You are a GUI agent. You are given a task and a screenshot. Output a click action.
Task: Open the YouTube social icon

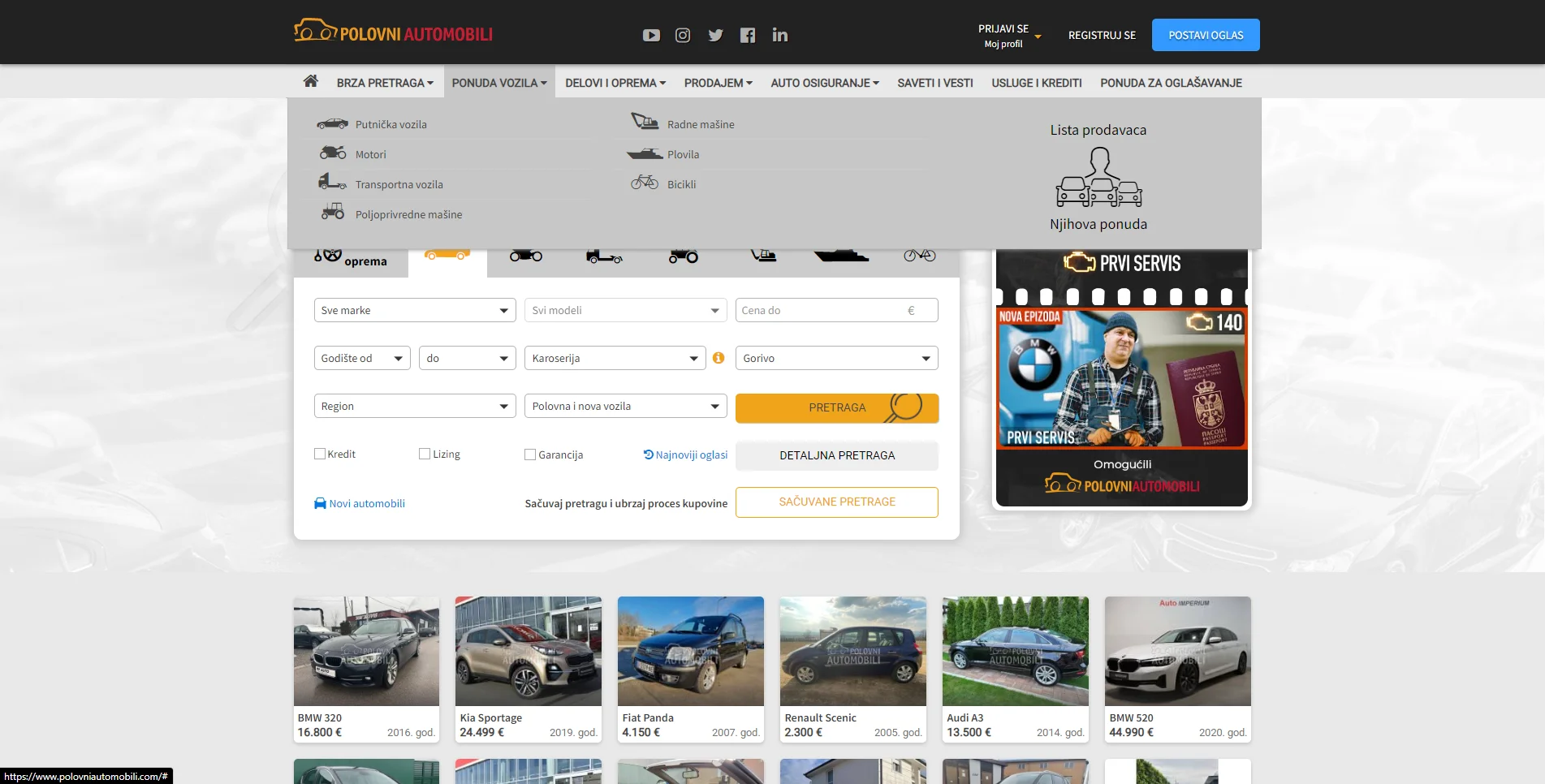(651, 35)
